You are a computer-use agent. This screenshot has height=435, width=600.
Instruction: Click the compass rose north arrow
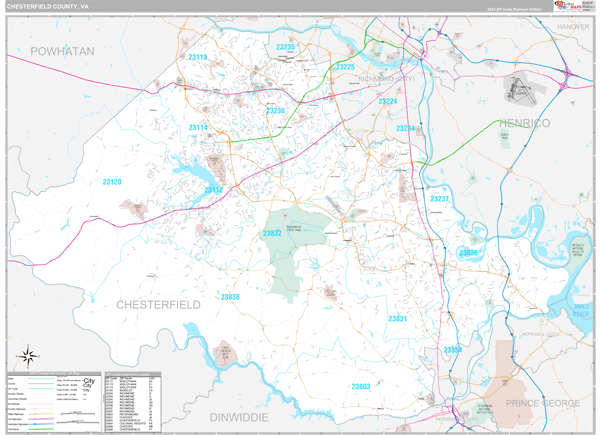[x=29, y=354]
